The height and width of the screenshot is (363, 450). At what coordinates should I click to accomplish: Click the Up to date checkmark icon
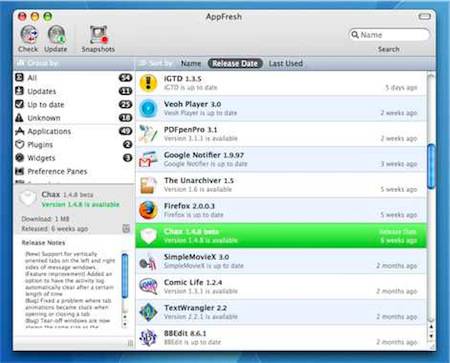(20, 104)
